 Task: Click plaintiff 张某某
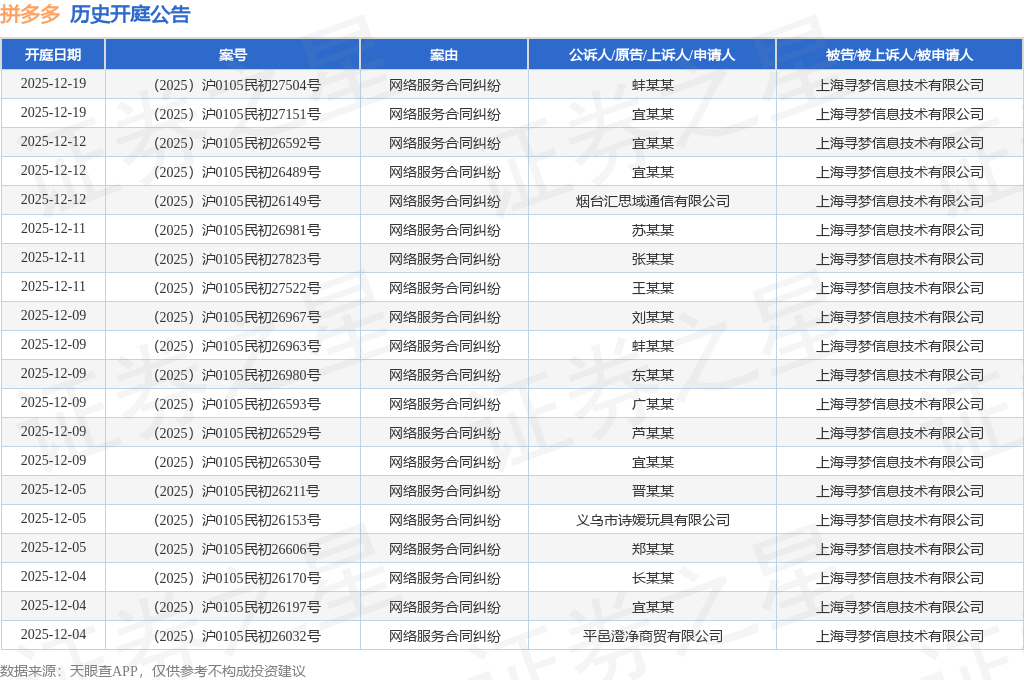652,259
